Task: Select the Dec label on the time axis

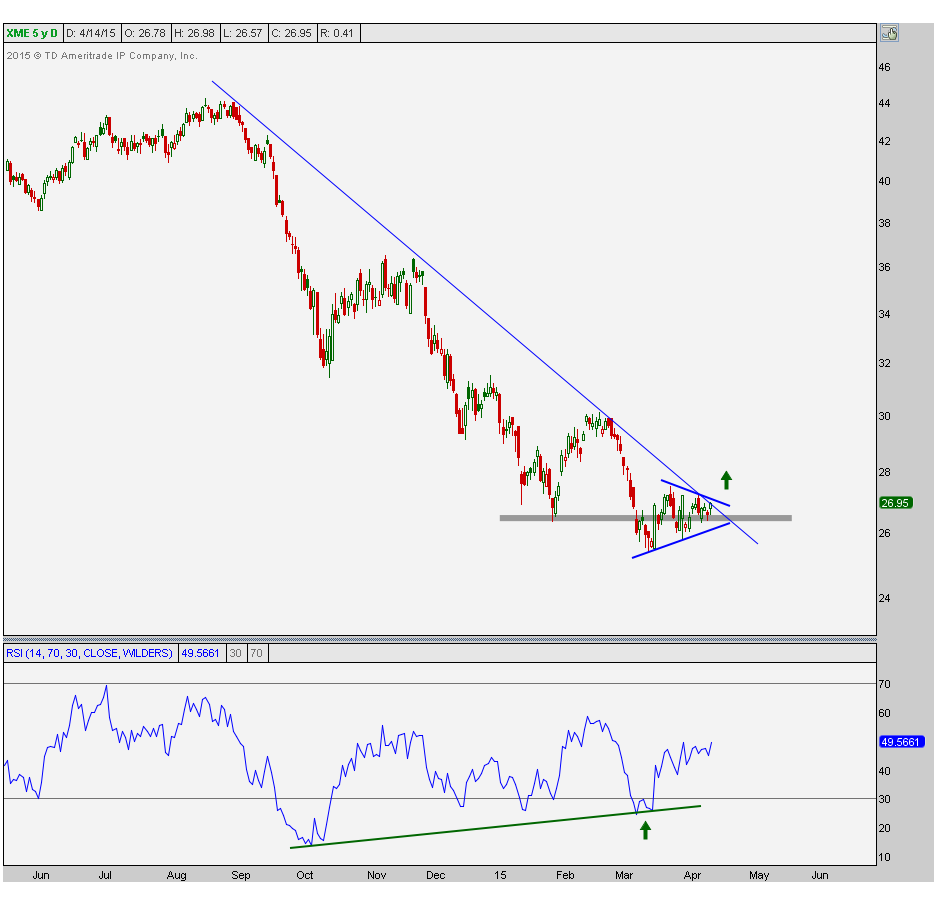Action: click(436, 875)
